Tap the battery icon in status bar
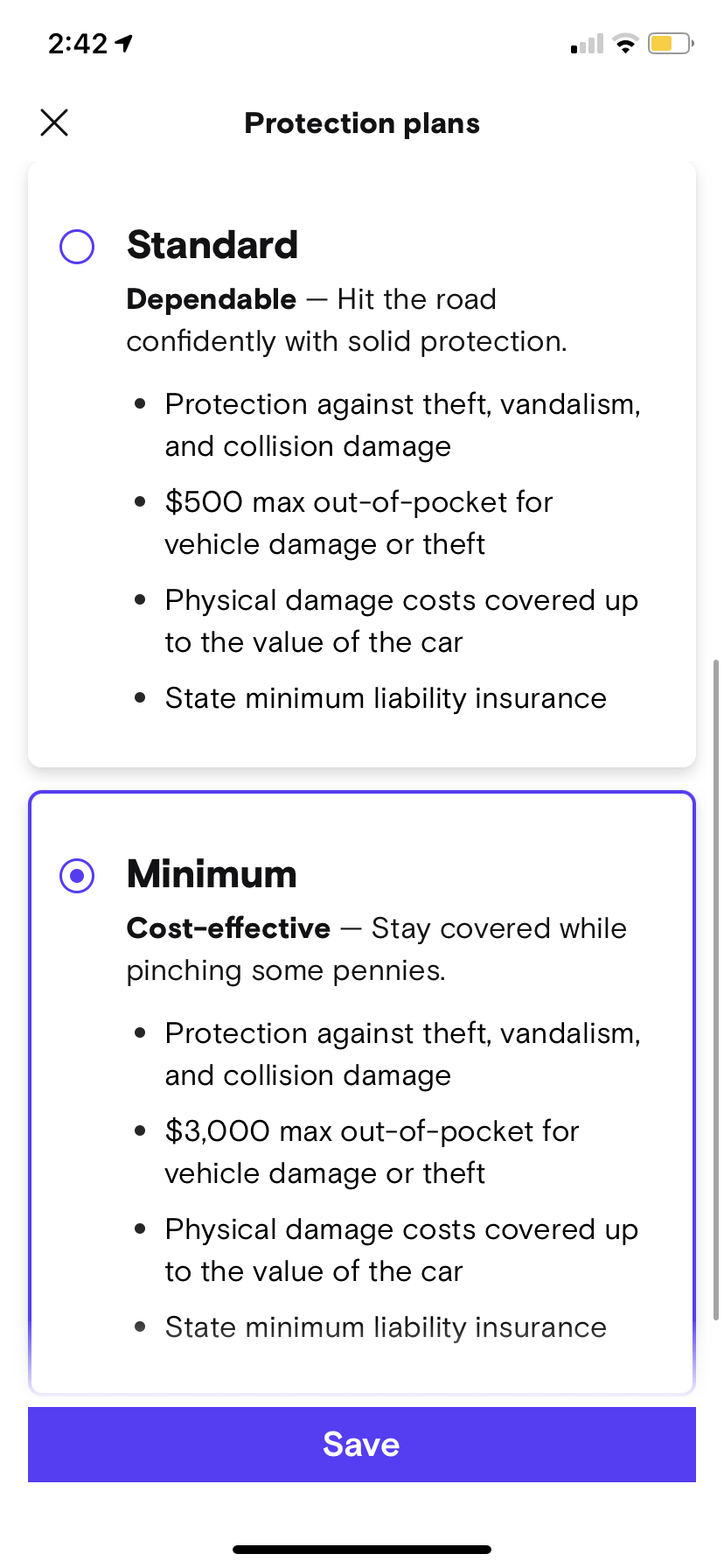 click(x=670, y=43)
